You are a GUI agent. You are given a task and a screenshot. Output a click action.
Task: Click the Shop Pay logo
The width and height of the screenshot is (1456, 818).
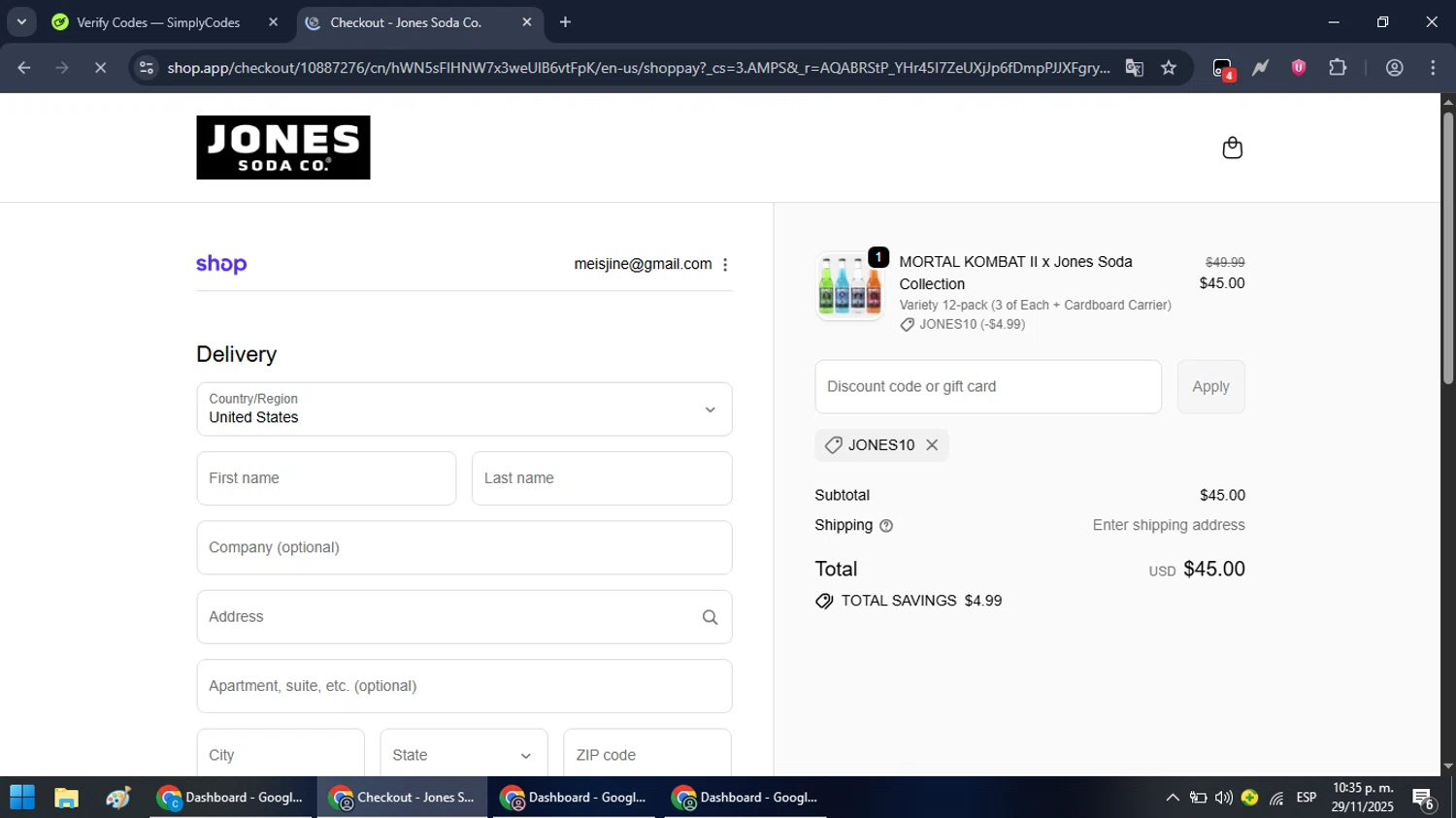[x=221, y=264]
